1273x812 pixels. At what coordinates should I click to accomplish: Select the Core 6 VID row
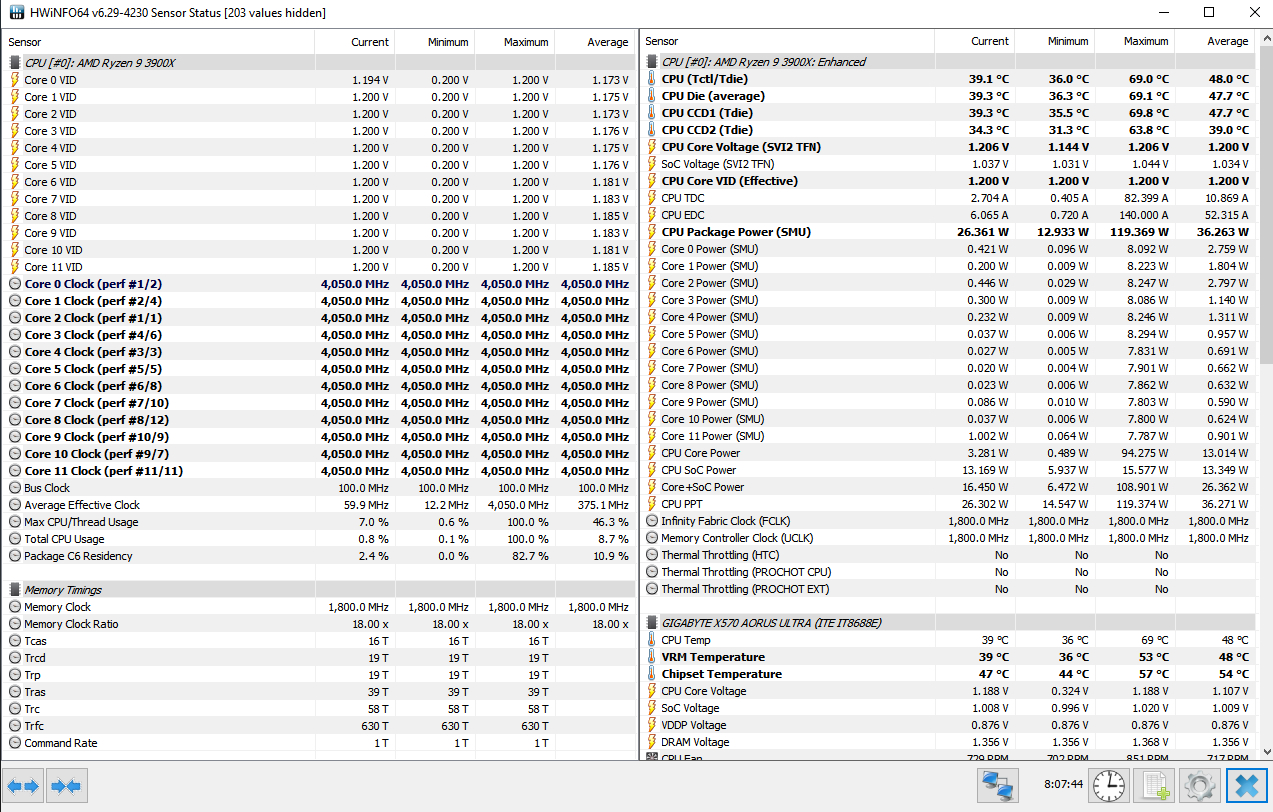(x=319, y=182)
